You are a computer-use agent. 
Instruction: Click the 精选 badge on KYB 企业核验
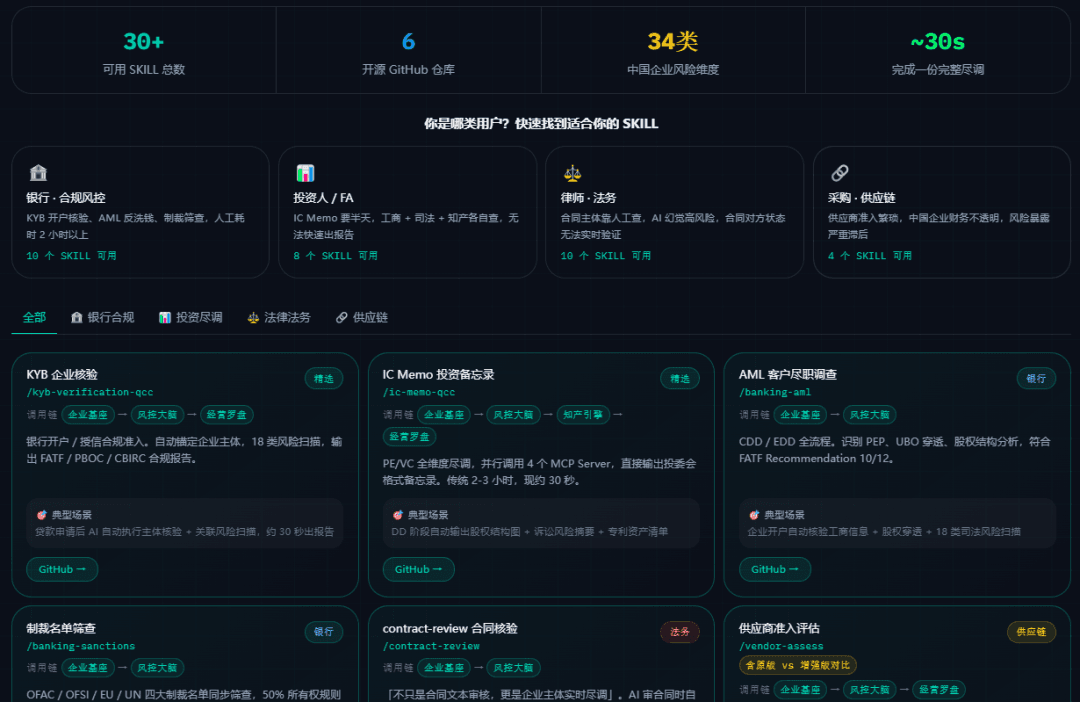click(x=324, y=378)
